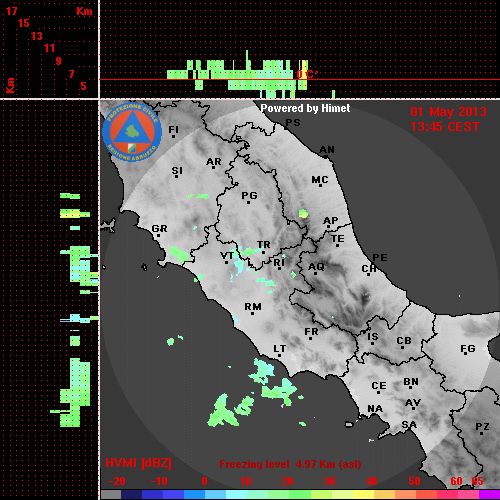The height and width of the screenshot is (500, 500).
Task: Select the GR city label on the map
Action: [x=159, y=229]
